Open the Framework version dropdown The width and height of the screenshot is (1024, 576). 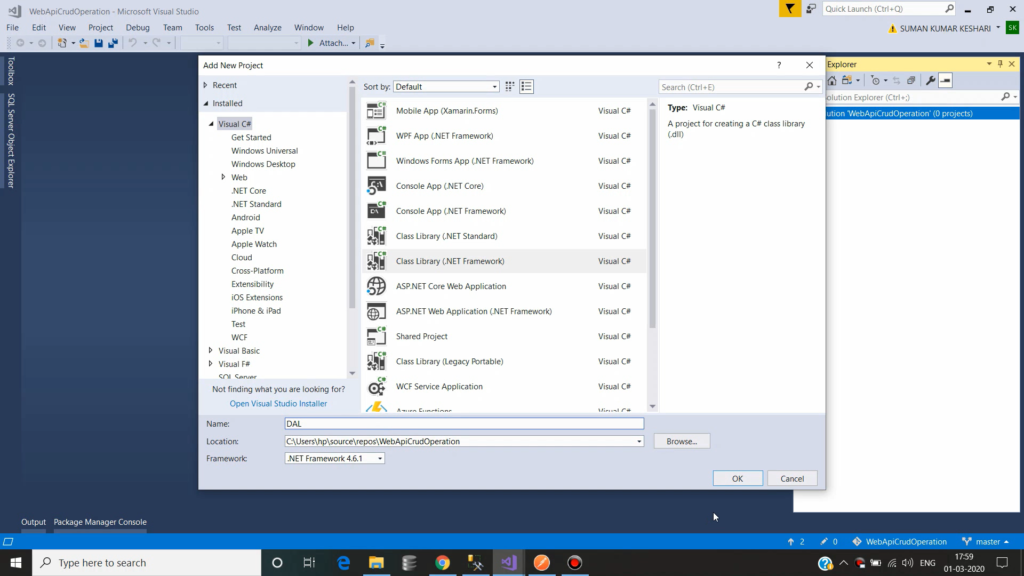click(x=334, y=458)
